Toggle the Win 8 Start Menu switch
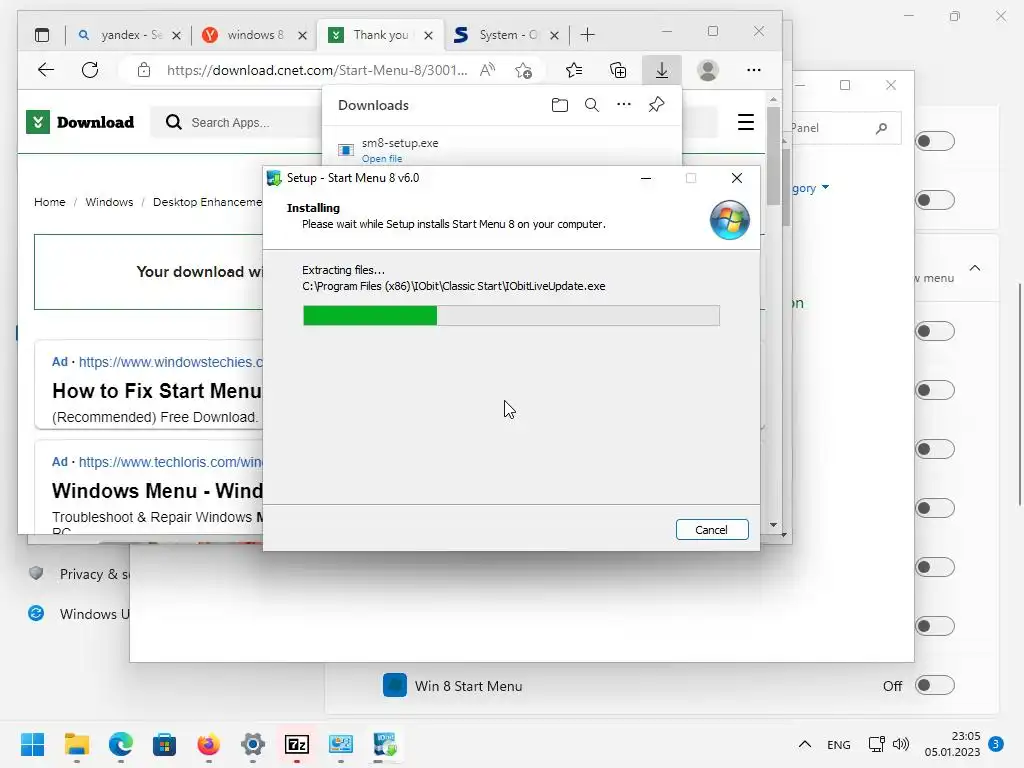 [935, 685]
